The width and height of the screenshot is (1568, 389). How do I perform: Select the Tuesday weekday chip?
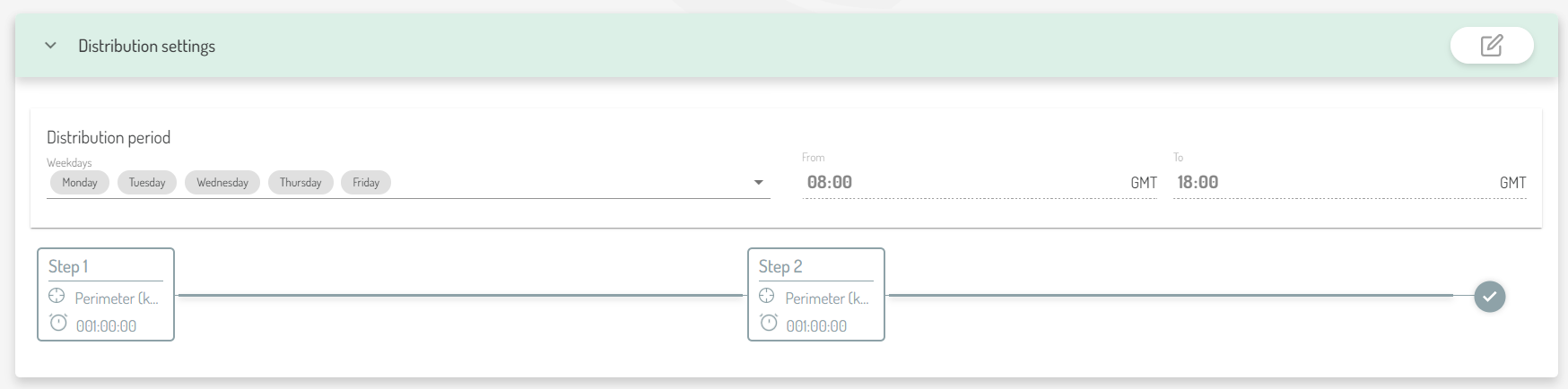147,183
